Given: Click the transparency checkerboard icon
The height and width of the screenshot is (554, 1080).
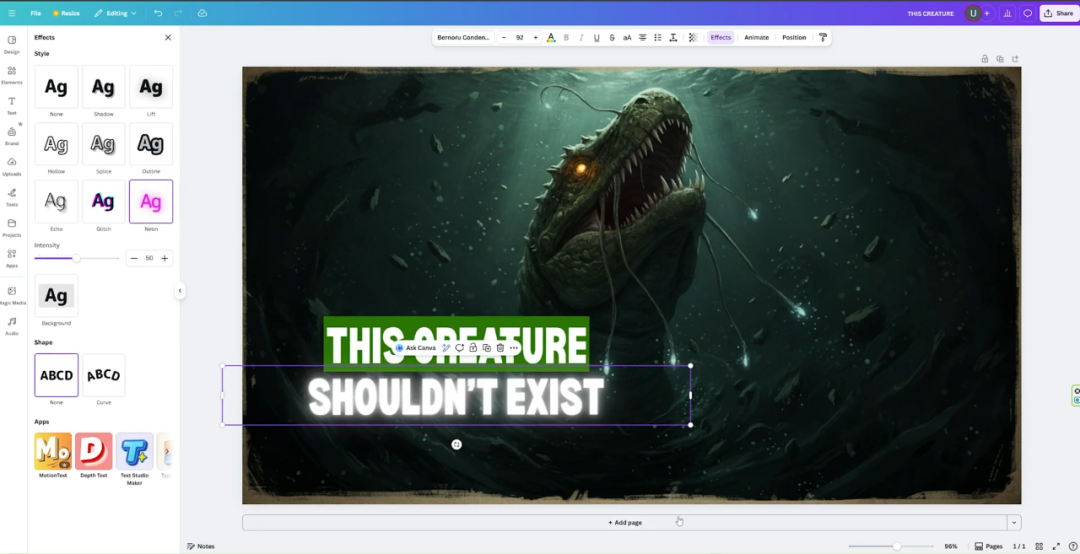Looking at the screenshot, I should click(x=693, y=38).
